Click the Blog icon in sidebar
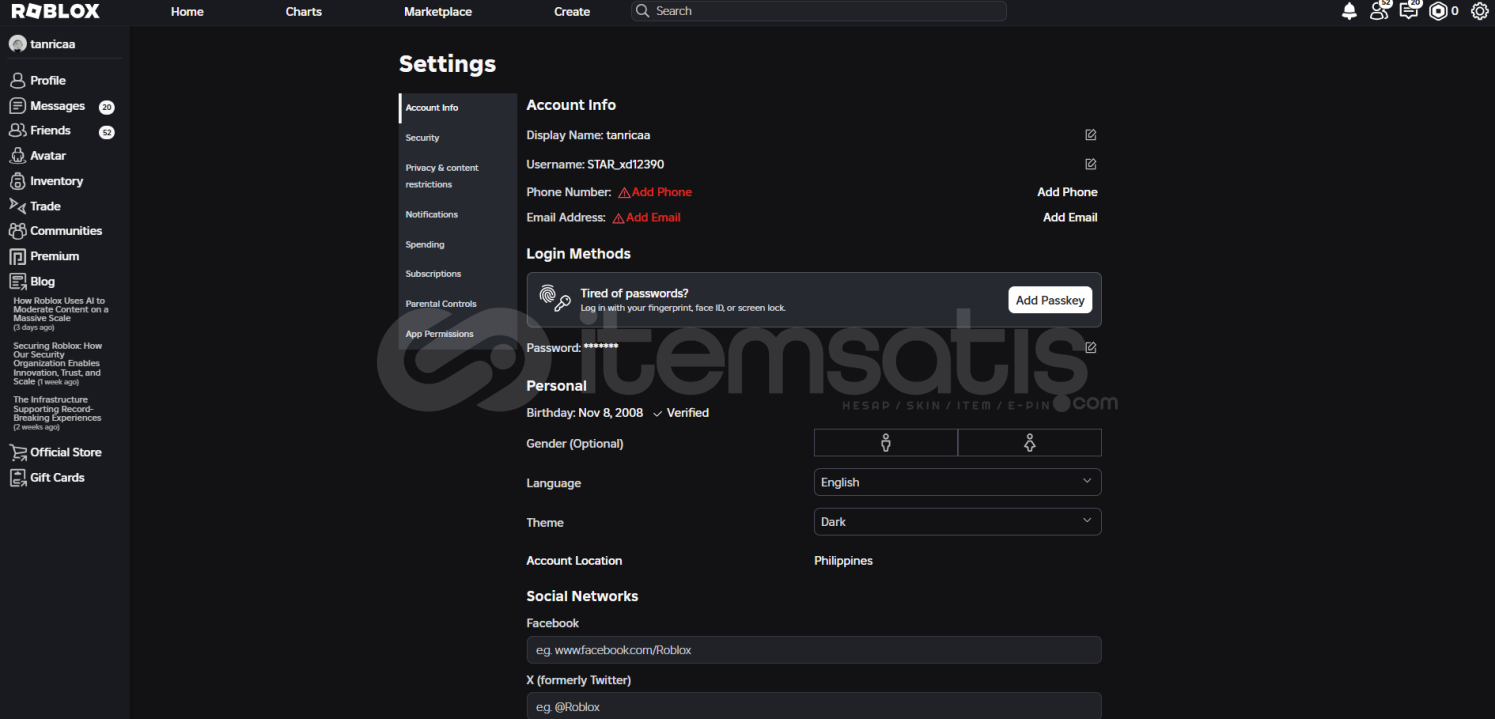This screenshot has height=719, width=1495. (17, 281)
